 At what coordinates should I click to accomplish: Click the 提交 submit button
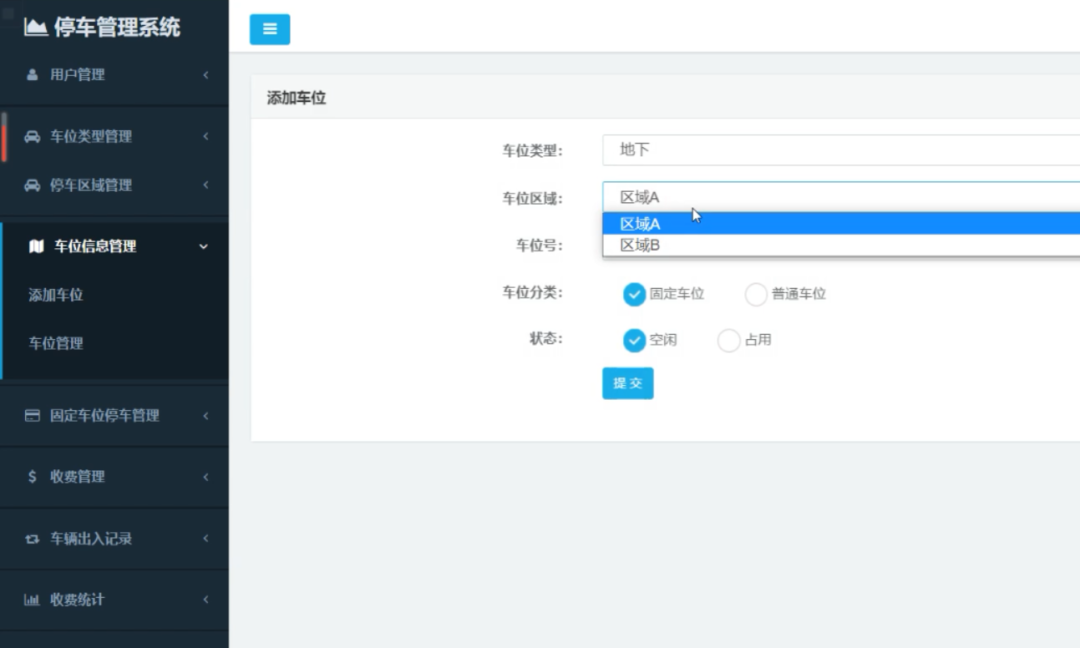click(627, 383)
